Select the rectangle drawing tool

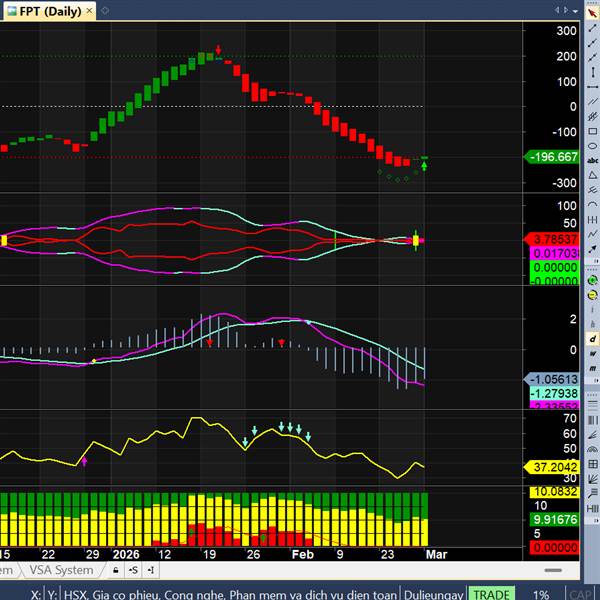tap(592, 131)
